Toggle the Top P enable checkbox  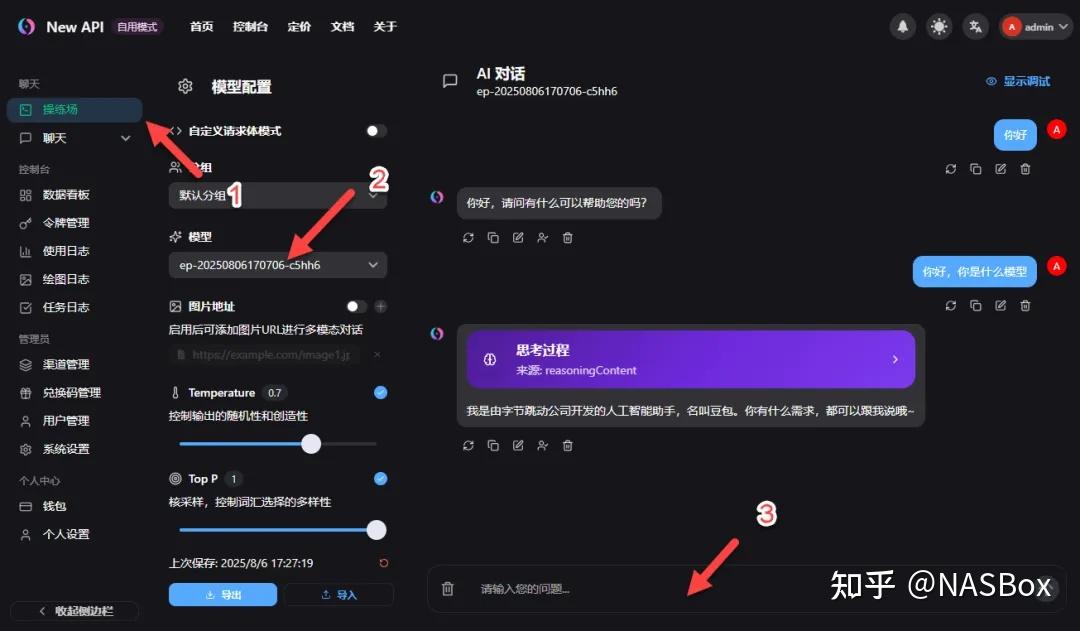click(380, 479)
